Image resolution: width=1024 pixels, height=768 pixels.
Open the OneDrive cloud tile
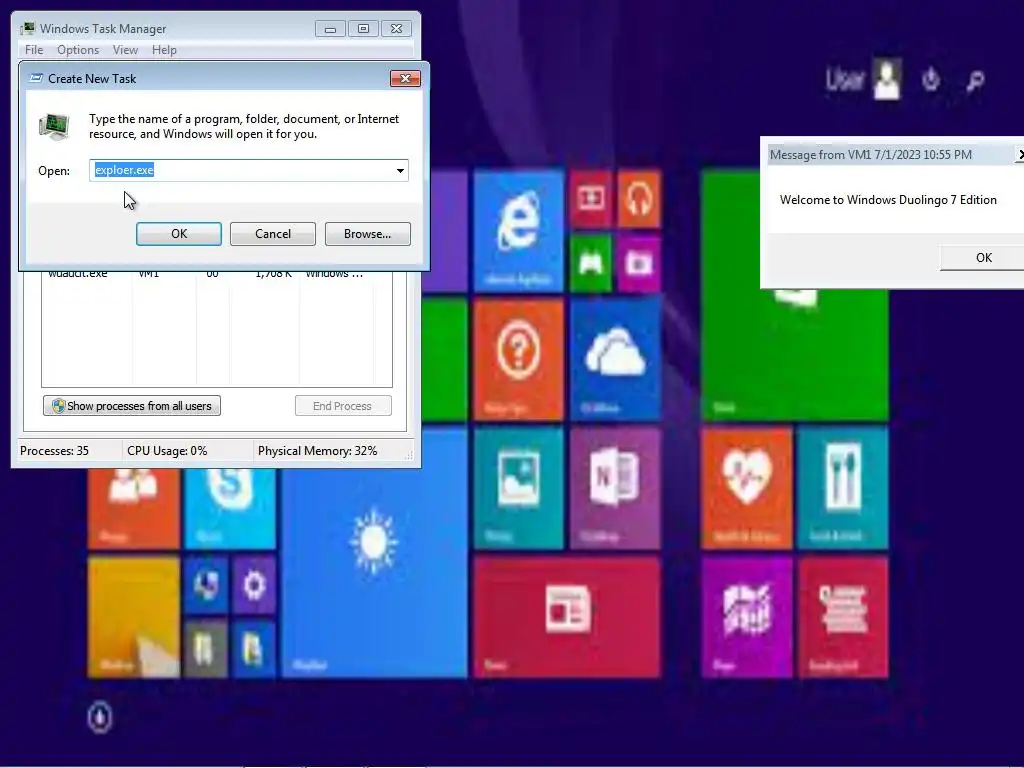[616, 359]
